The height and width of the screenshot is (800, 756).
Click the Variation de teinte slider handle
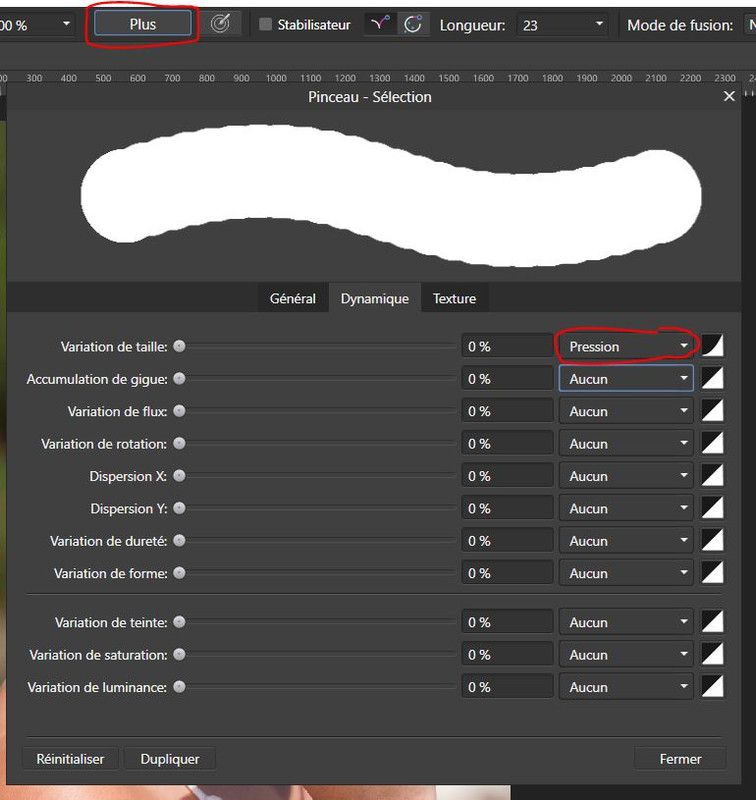coord(179,622)
